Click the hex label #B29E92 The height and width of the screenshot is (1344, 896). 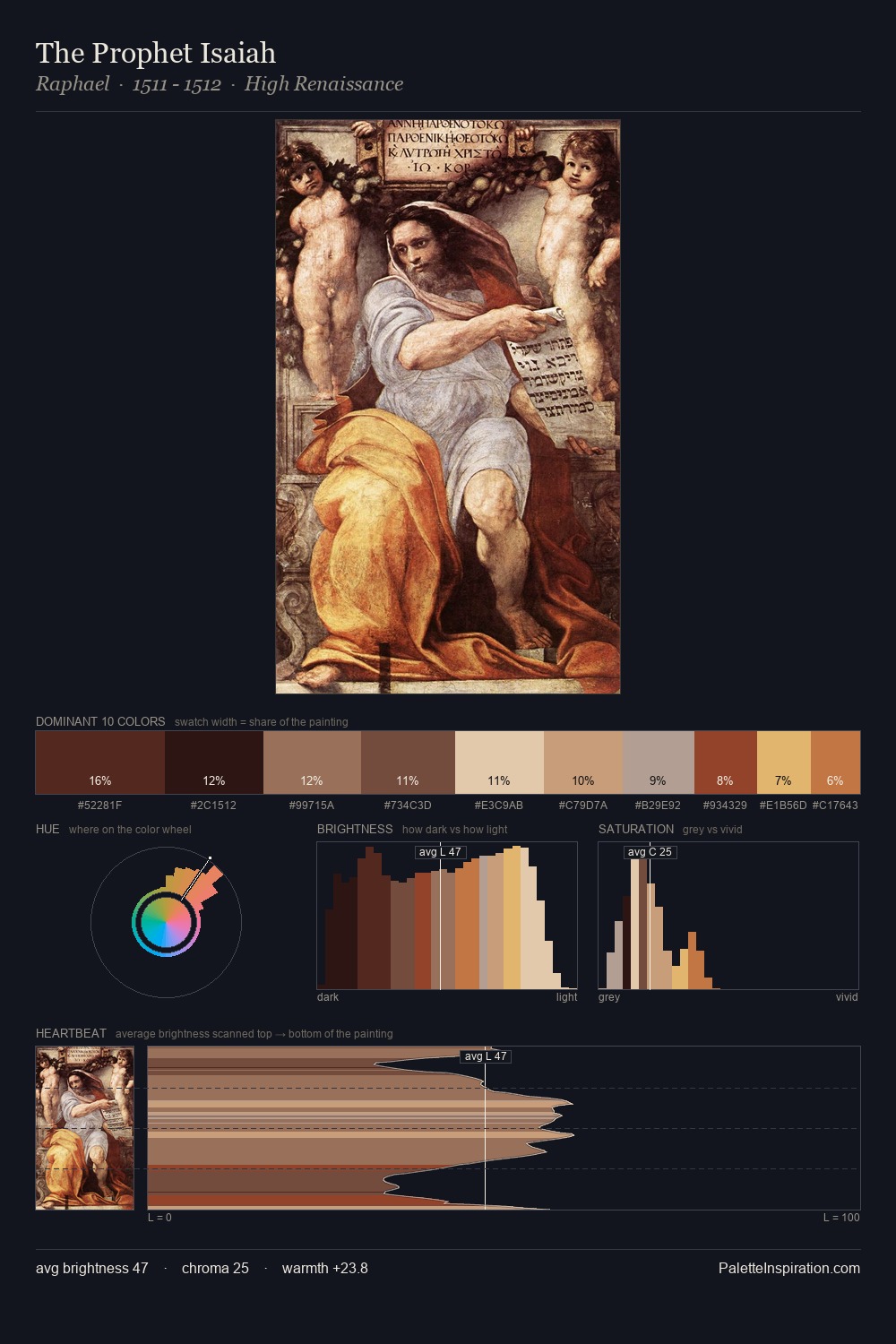point(658,806)
